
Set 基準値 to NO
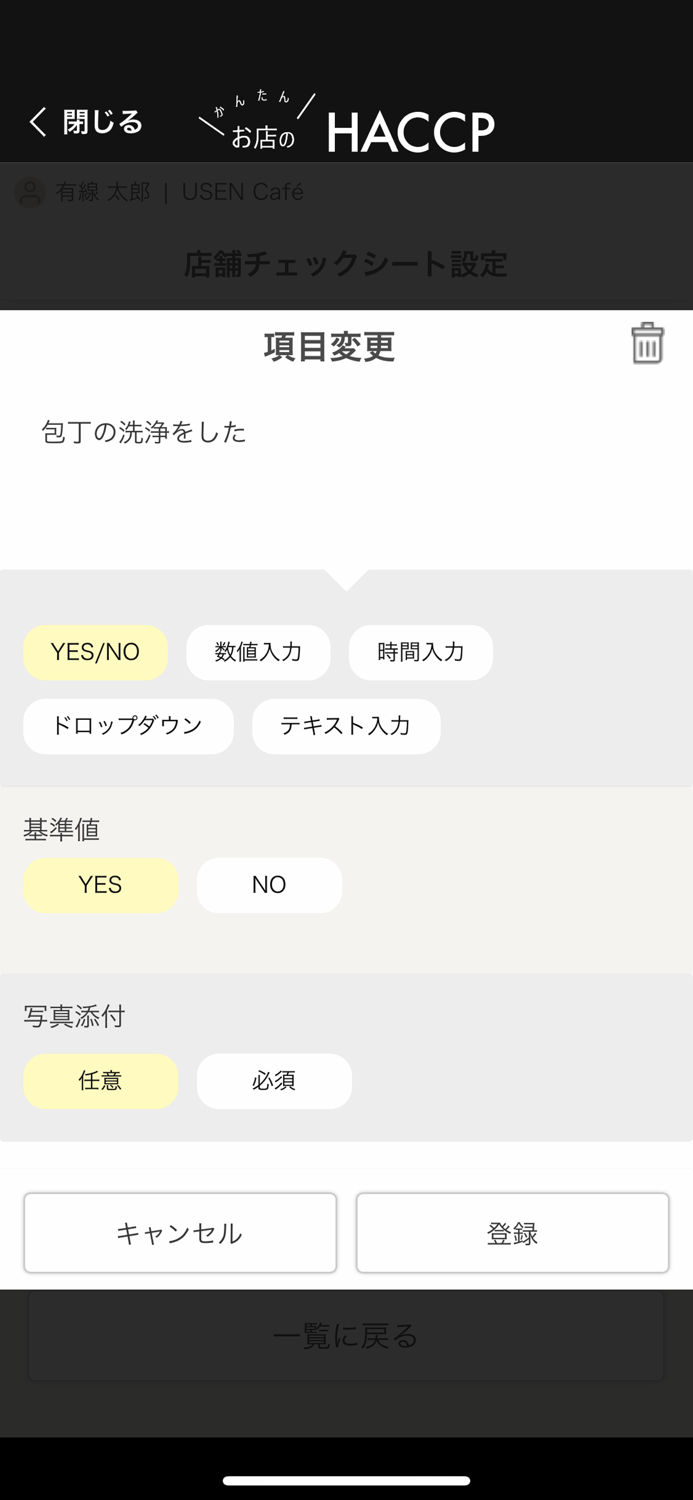(x=269, y=885)
